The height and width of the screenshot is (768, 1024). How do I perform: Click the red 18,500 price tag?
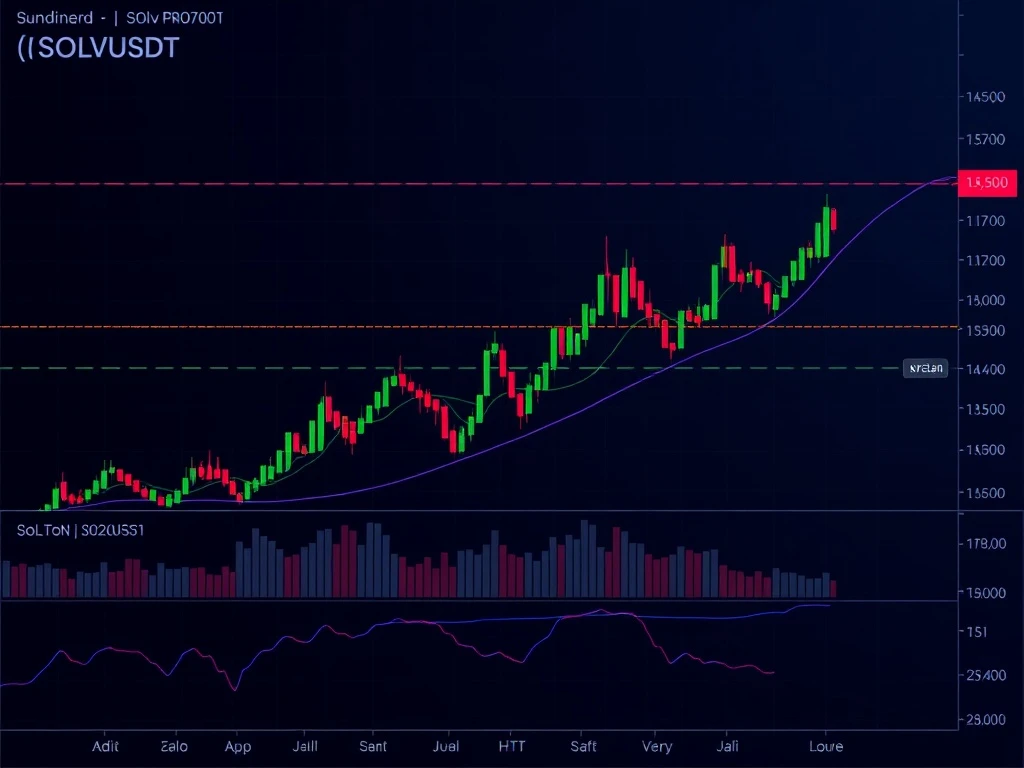click(986, 183)
